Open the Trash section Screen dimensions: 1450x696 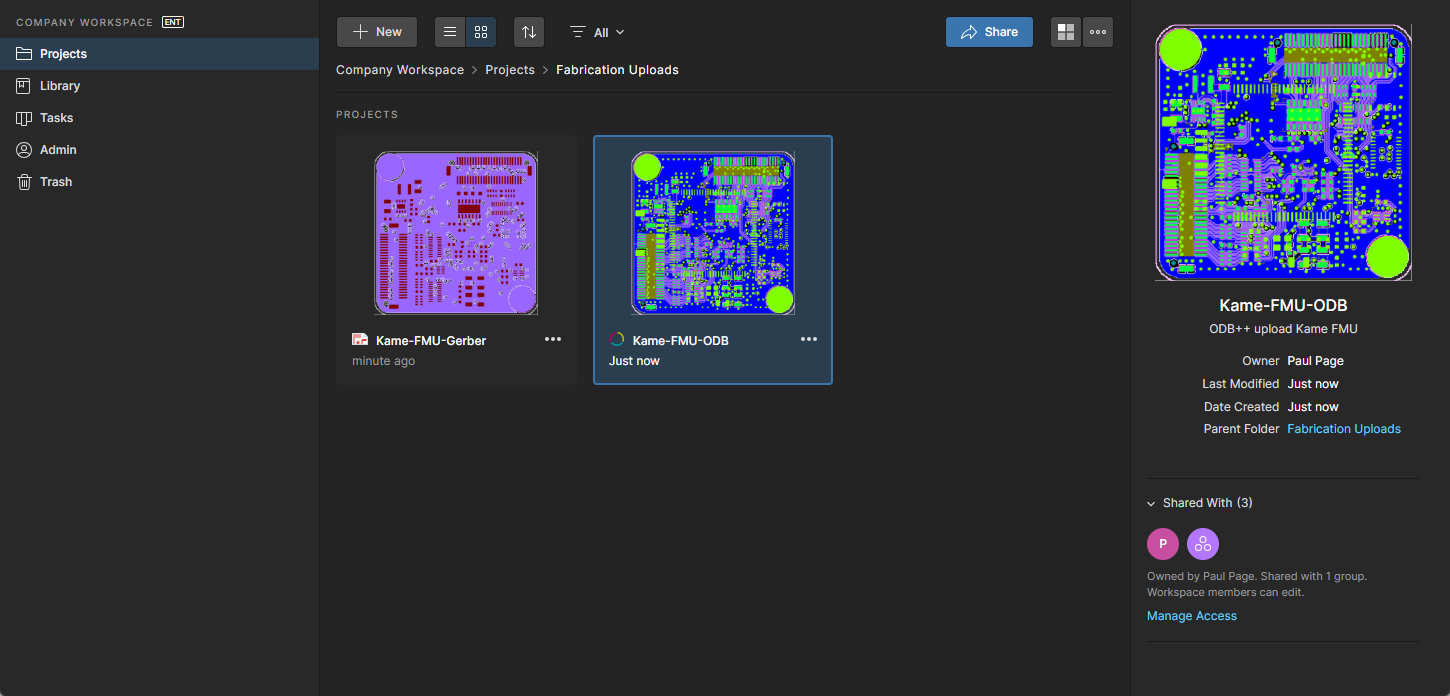coord(56,182)
